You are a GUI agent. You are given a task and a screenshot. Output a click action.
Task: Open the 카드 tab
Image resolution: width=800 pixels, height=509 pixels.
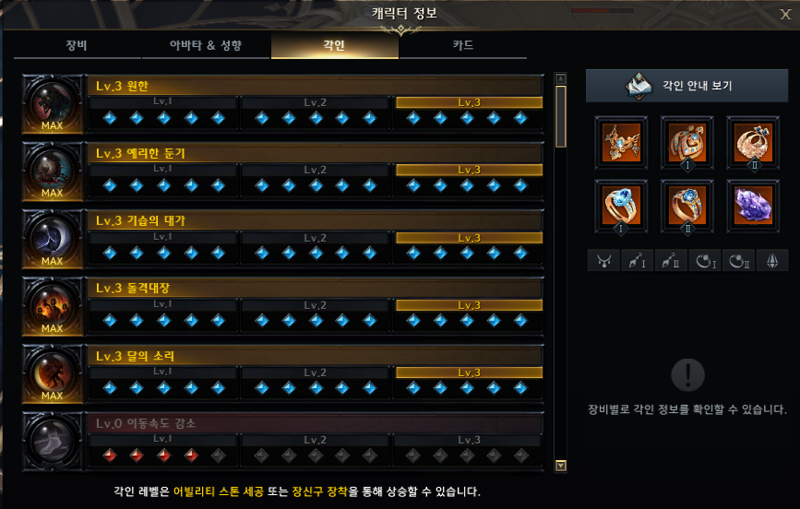point(463,45)
